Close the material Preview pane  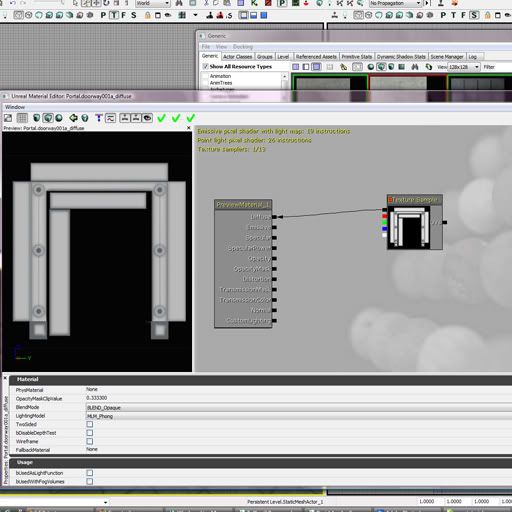(189, 128)
